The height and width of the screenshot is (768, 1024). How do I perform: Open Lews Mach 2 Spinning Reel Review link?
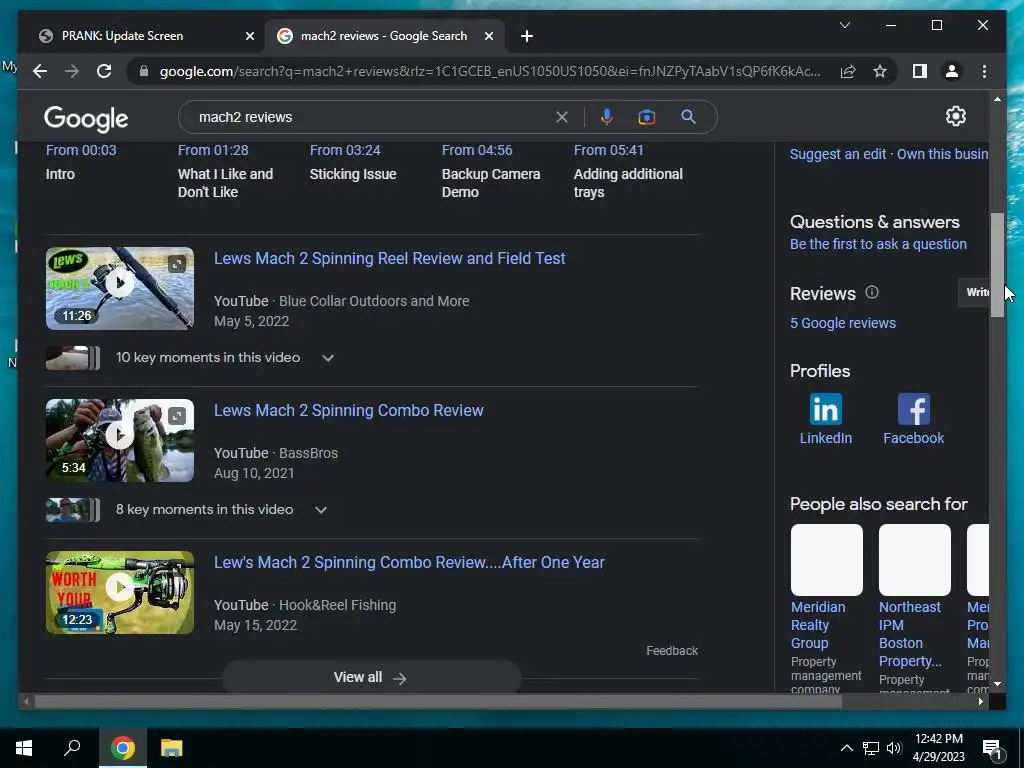click(x=389, y=259)
